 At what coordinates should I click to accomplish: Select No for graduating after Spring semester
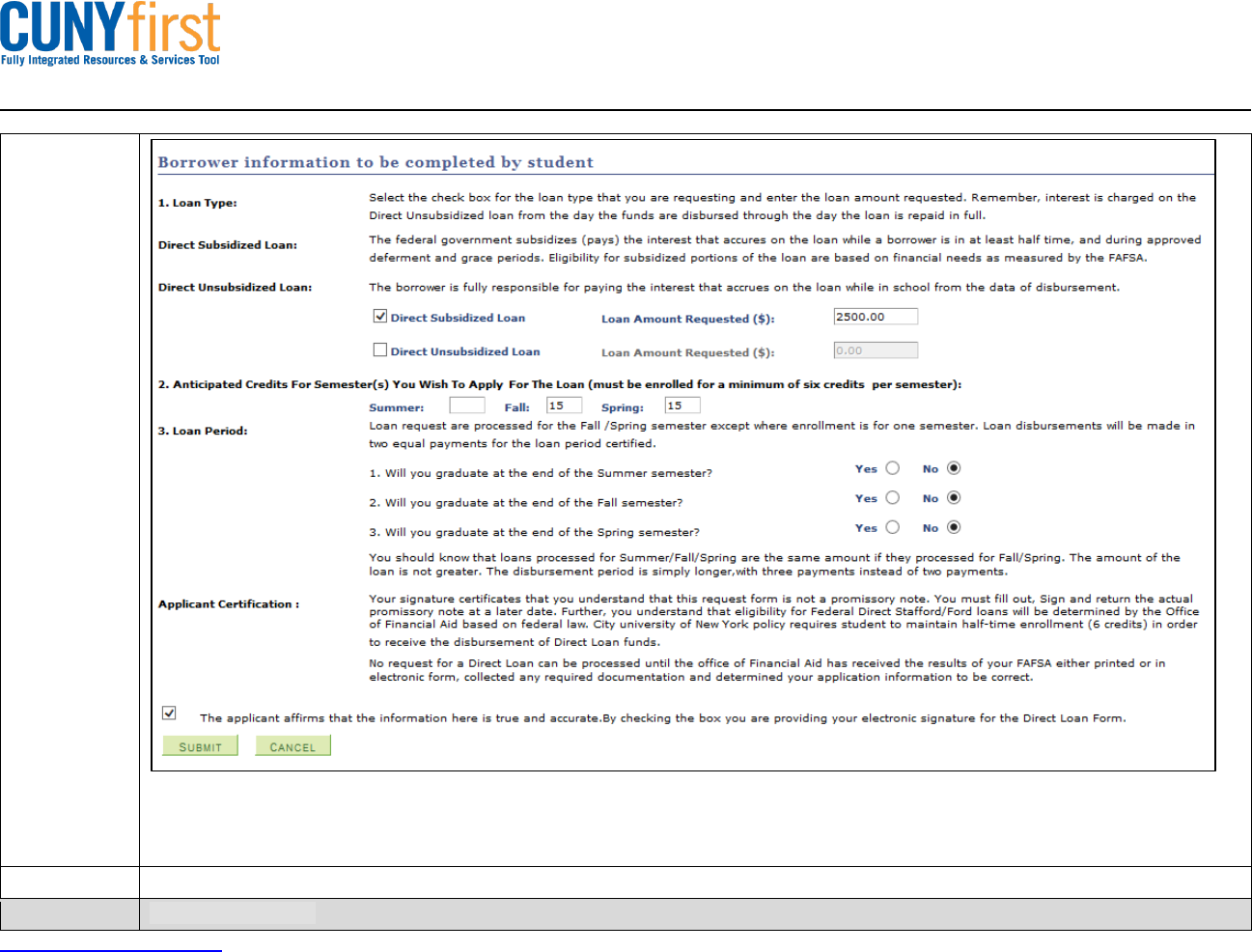[954, 527]
